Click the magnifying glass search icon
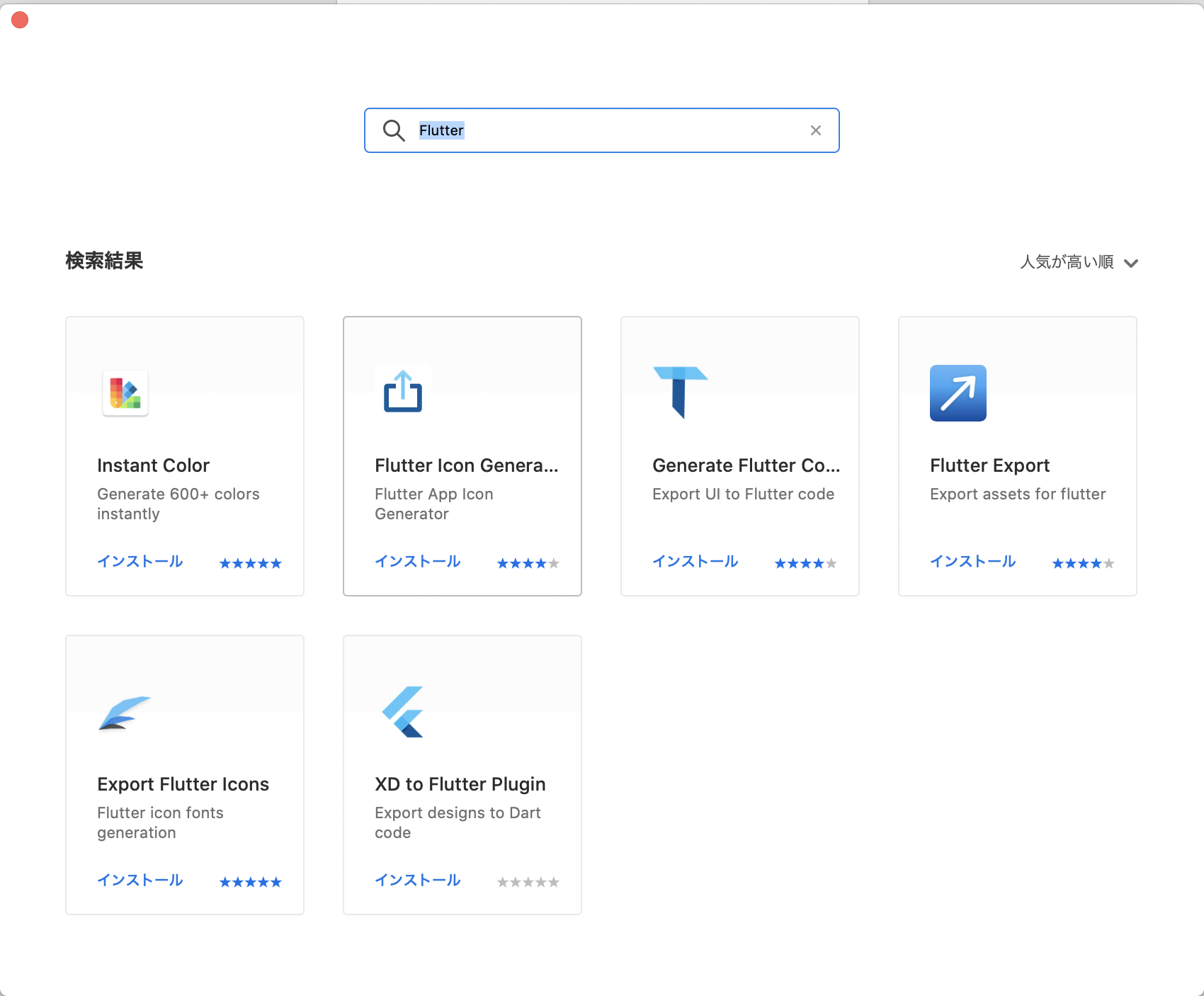The height and width of the screenshot is (996, 1204). click(x=394, y=130)
